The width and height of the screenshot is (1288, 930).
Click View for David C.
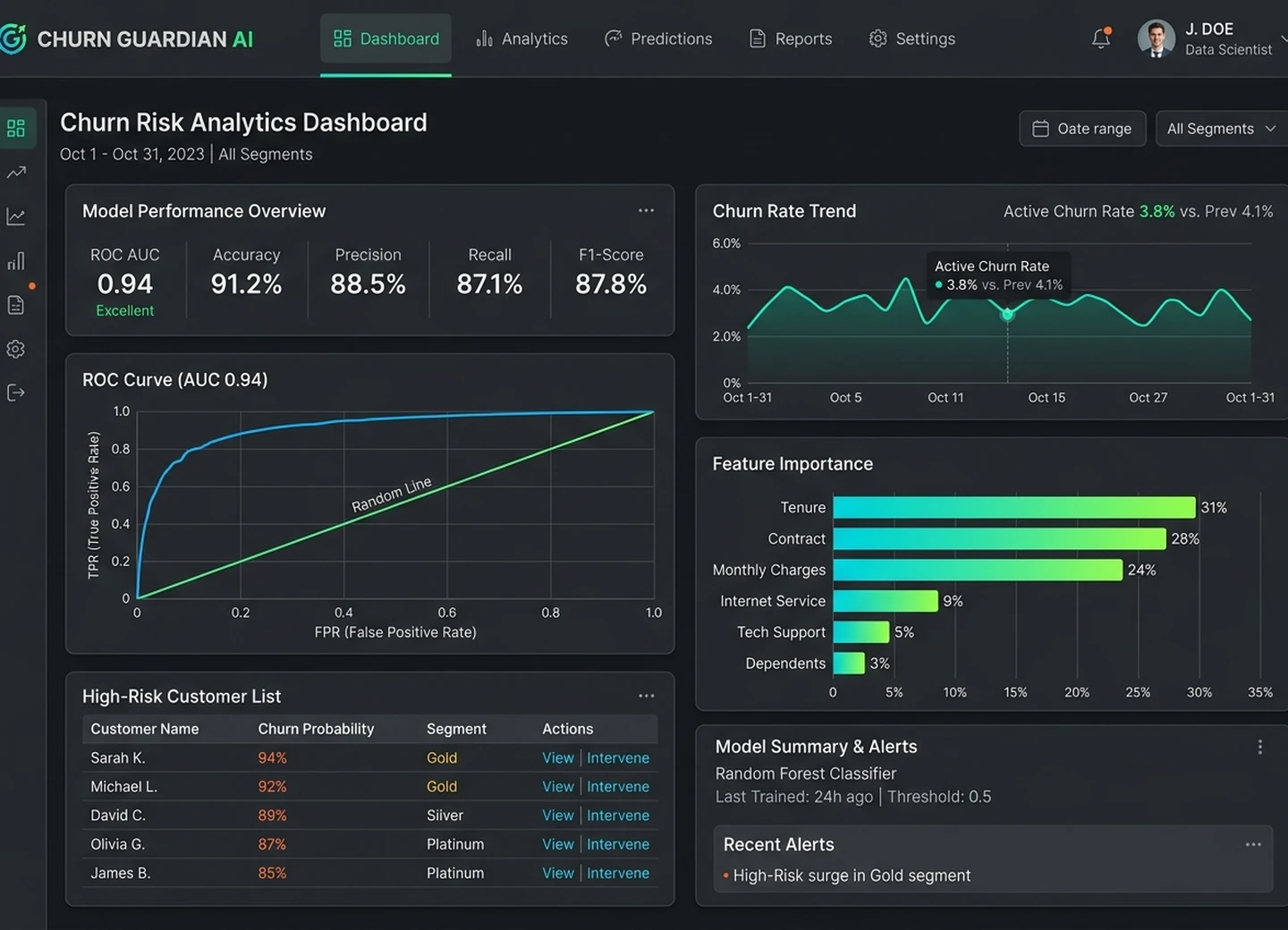(558, 816)
